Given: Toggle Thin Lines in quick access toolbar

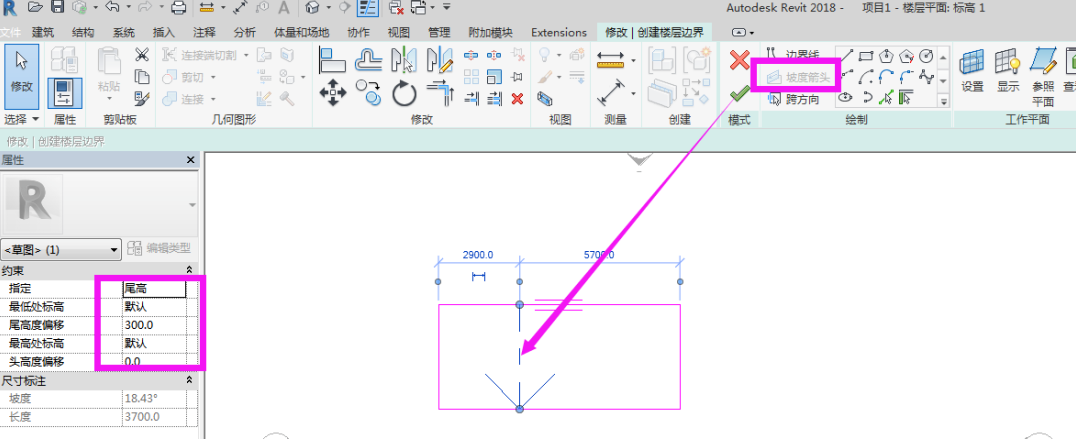Looking at the screenshot, I should tap(367, 8).
